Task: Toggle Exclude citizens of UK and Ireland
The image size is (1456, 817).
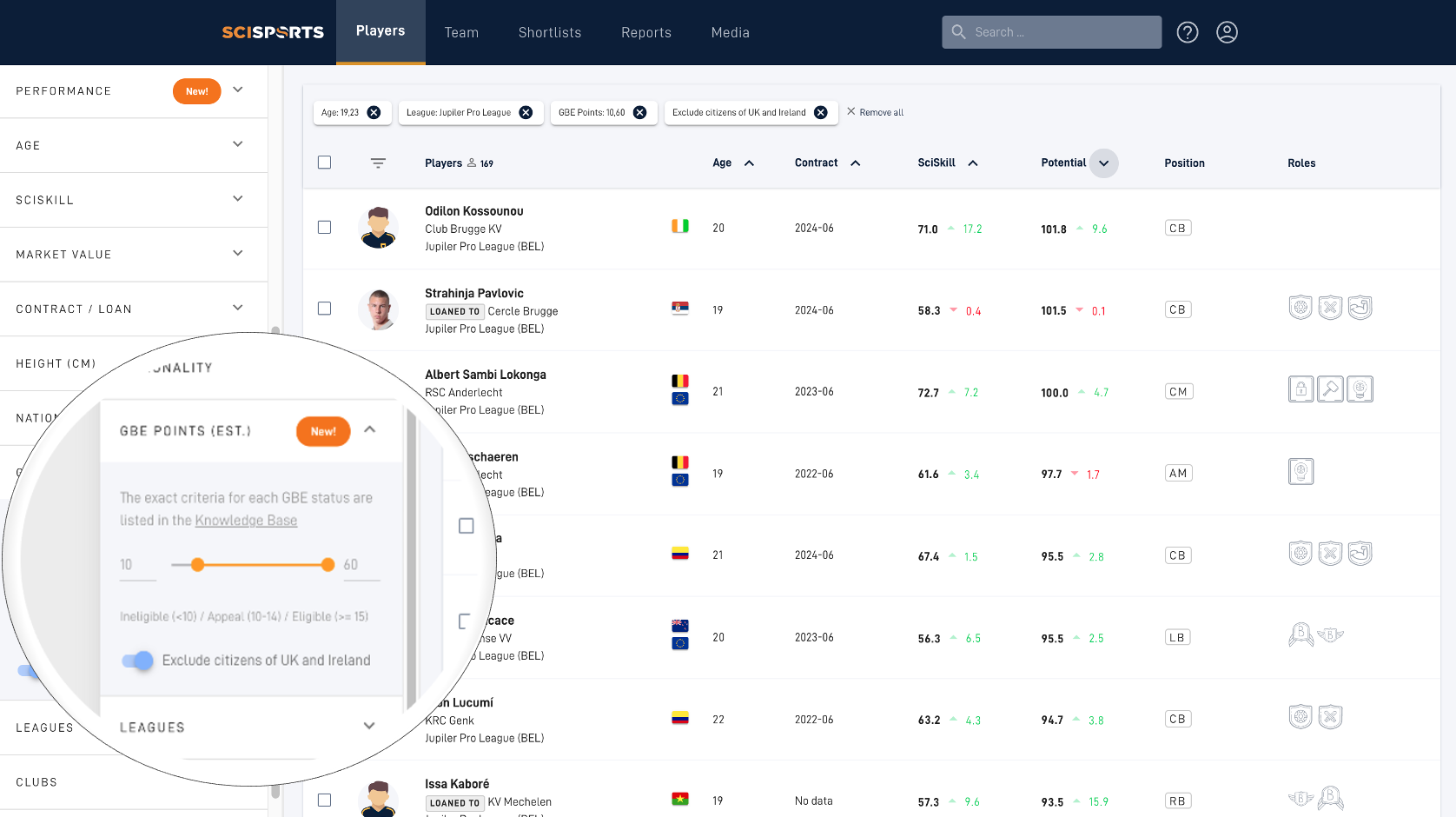Action: click(x=137, y=661)
